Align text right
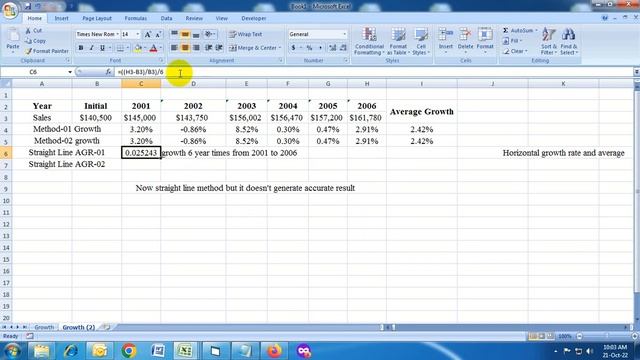640x360 pixels. [196, 48]
